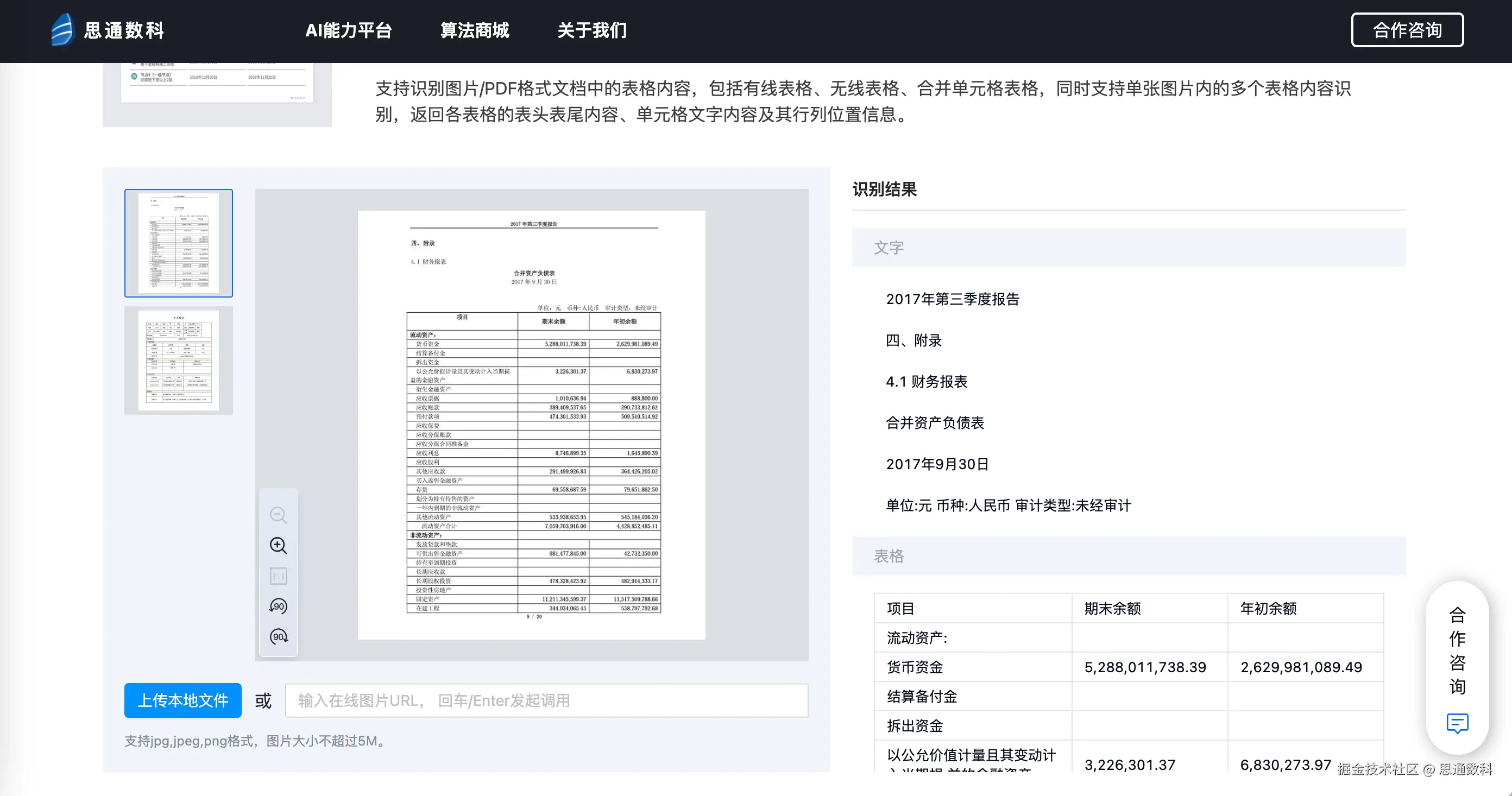The width and height of the screenshot is (1512, 796).
Task: Select the first balance sheet thumbnail
Action: click(179, 243)
